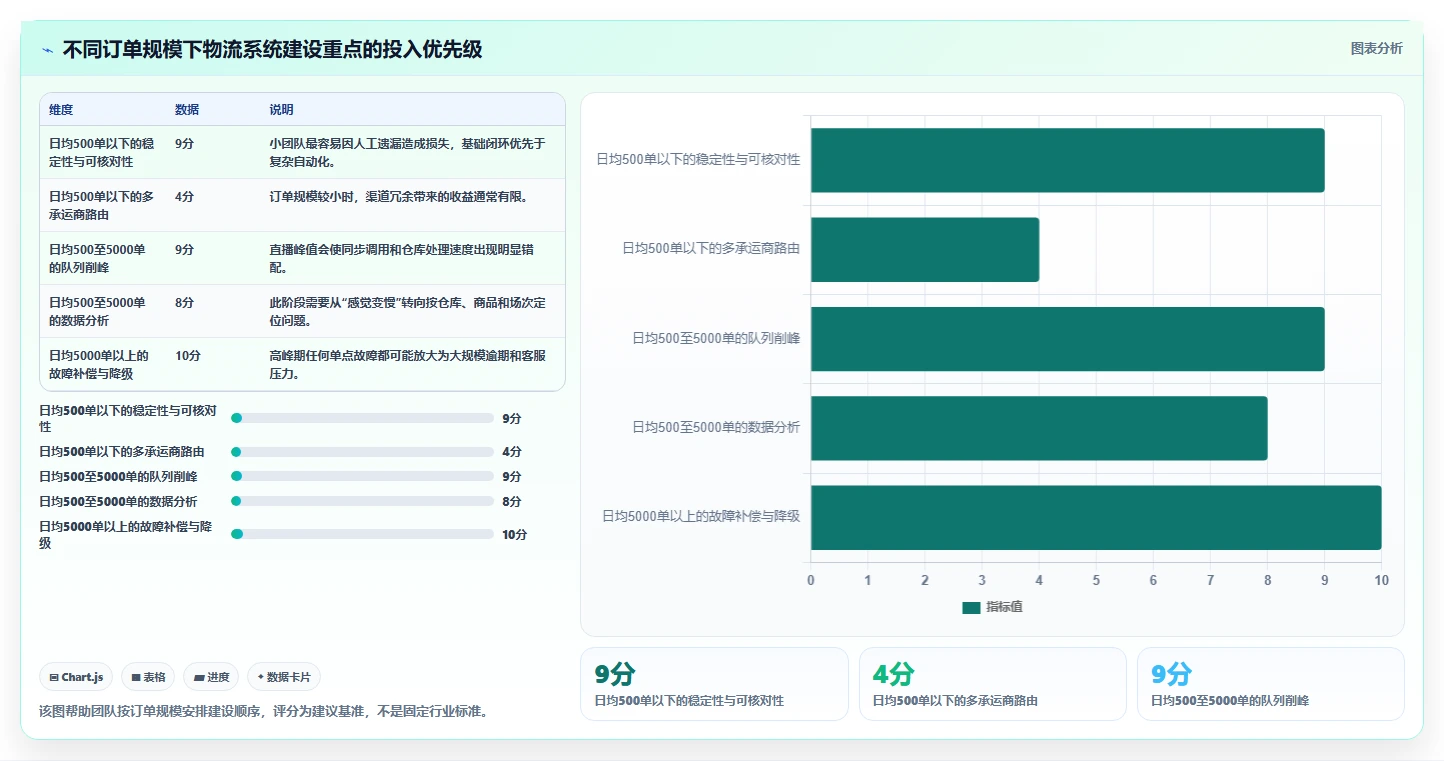This screenshot has width=1444, height=761.
Task: Click table cell 日均500单以下的多承运商路由
Action: (x=102, y=205)
